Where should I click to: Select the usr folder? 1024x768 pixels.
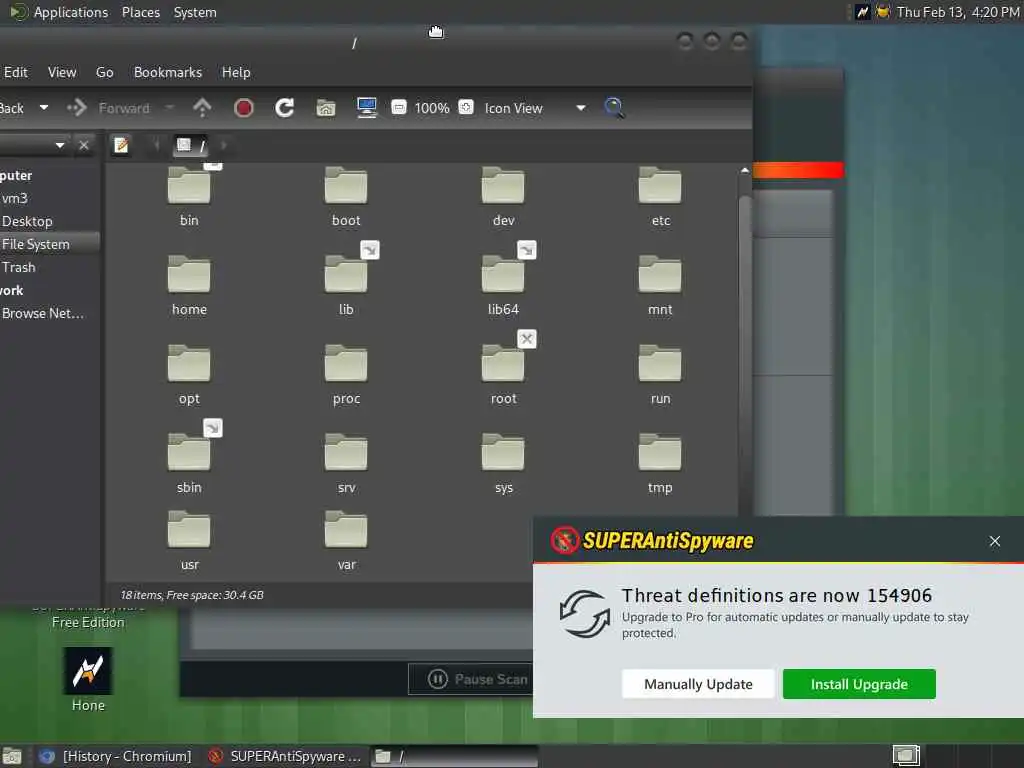pos(189,539)
